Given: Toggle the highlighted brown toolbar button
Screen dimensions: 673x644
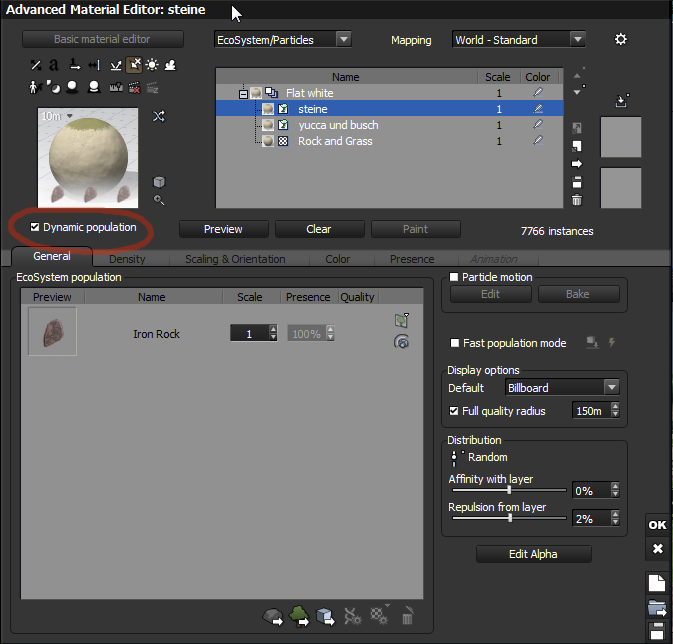Looking at the screenshot, I should point(134,65).
